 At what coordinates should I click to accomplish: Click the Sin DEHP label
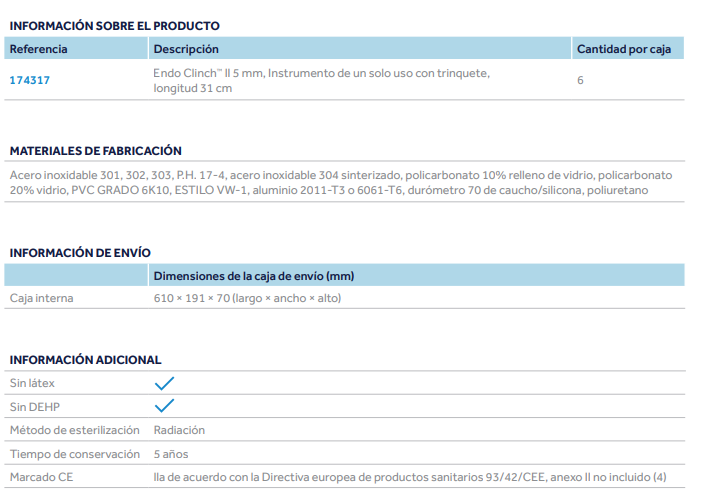point(35,407)
